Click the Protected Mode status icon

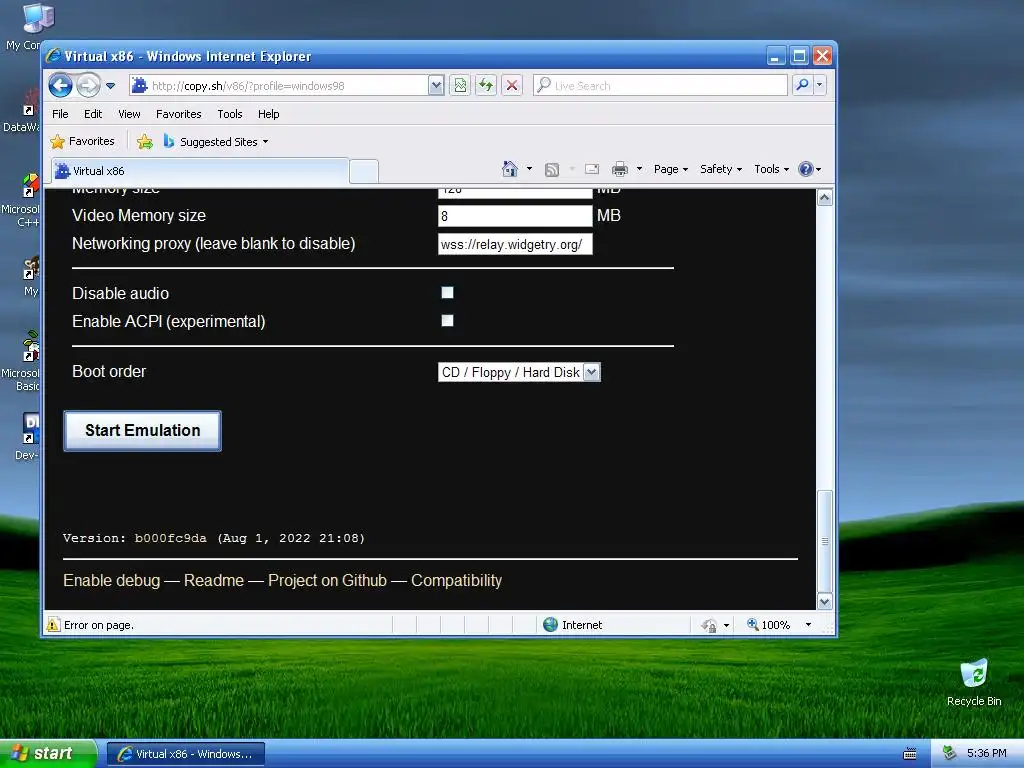tap(709, 626)
